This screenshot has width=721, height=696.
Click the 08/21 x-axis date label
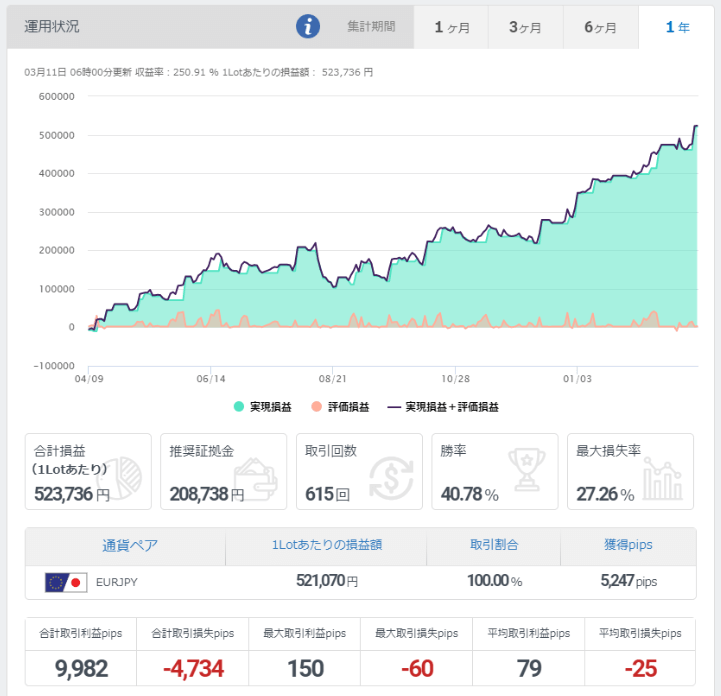332,379
